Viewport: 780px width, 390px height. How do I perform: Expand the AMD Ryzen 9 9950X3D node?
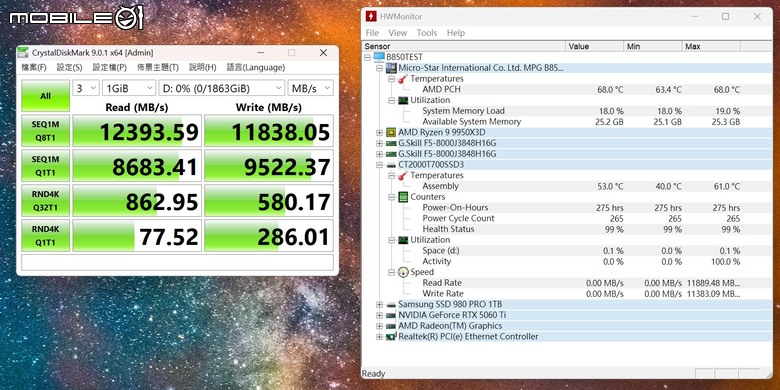point(380,132)
